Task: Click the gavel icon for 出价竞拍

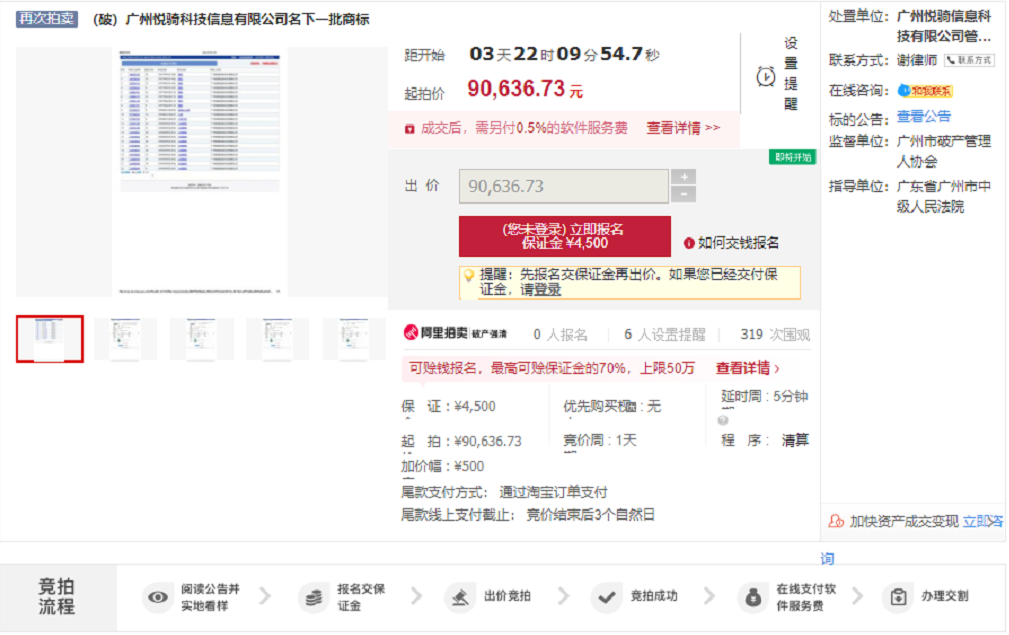Action: pyautogui.click(x=459, y=598)
